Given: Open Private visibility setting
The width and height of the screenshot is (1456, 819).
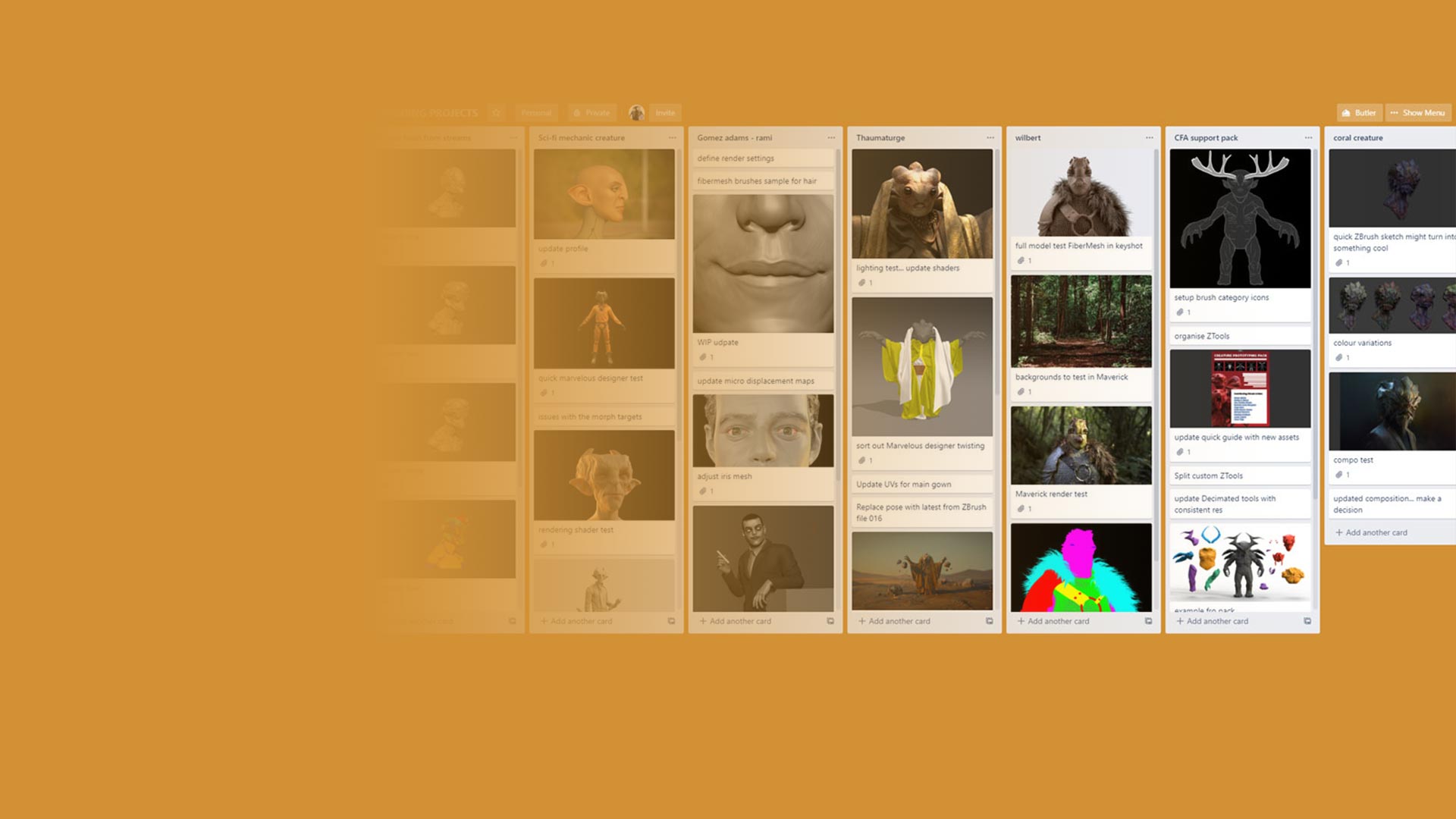Looking at the screenshot, I should pyautogui.click(x=591, y=113).
